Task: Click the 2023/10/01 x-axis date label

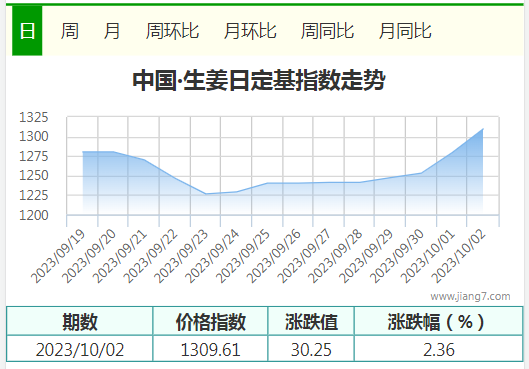Action: coord(428,256)
